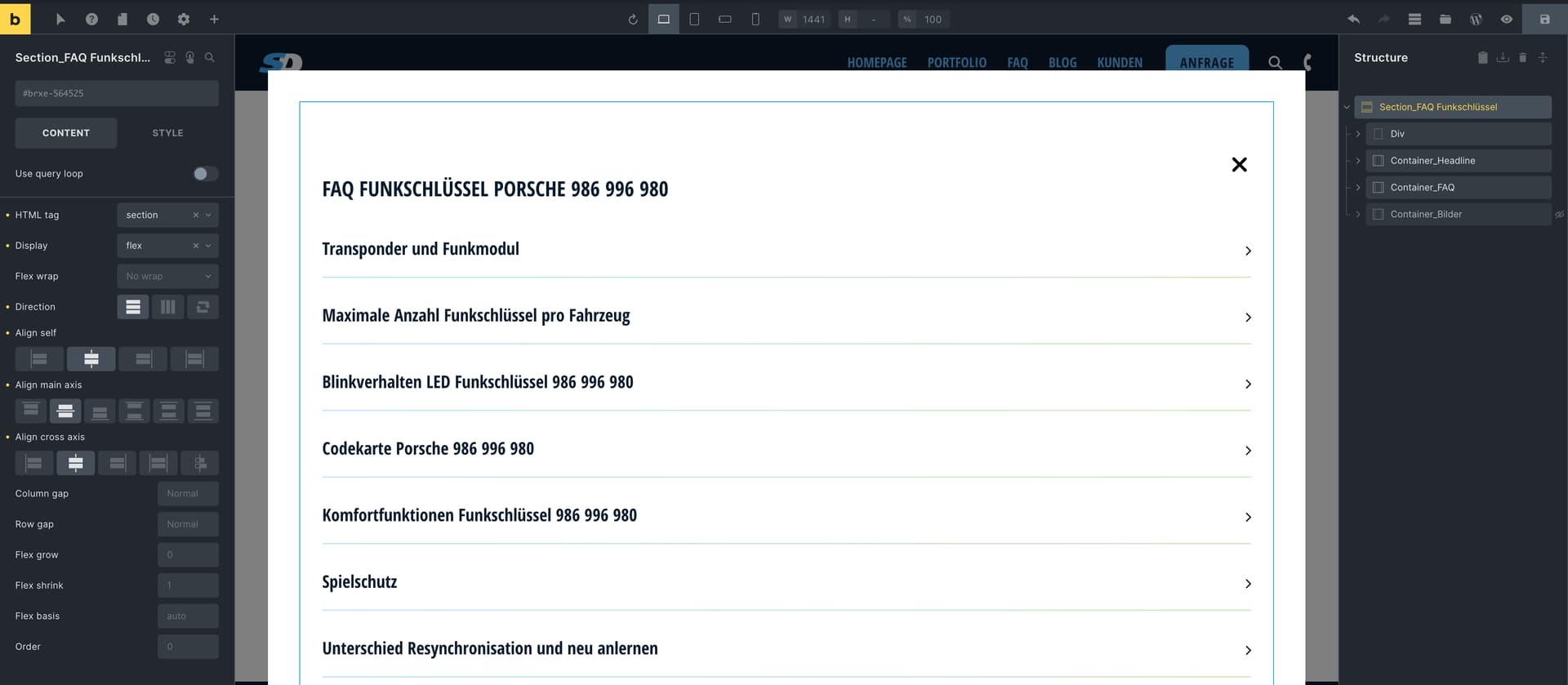Viewport: 1568px width, 685px height.
Task: Search element settings magnifier icon
Action: (x=210, y=57)
